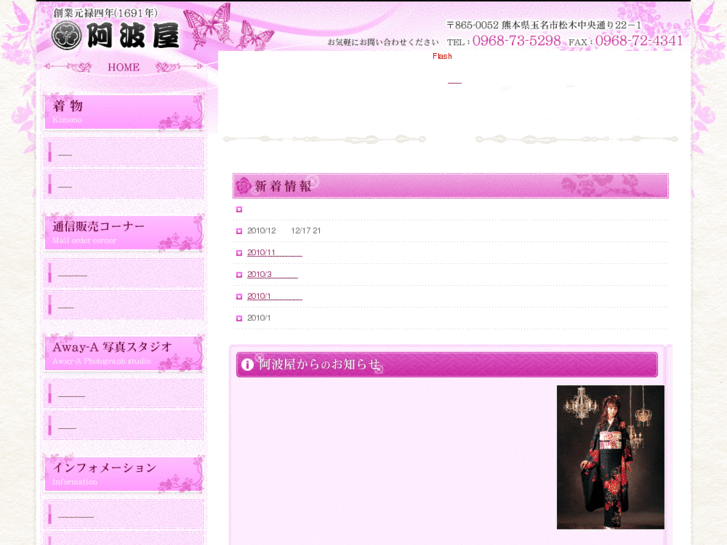Click the second sub-item under Away-A 写真スタジオ
Viewport: 727px width, 545px height.
[124, 425]
